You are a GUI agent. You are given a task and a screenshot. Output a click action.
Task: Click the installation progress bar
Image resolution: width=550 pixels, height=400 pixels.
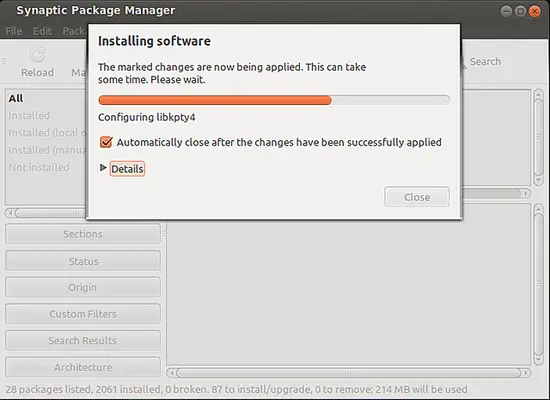pyautogui.click(x=274, y=100)
